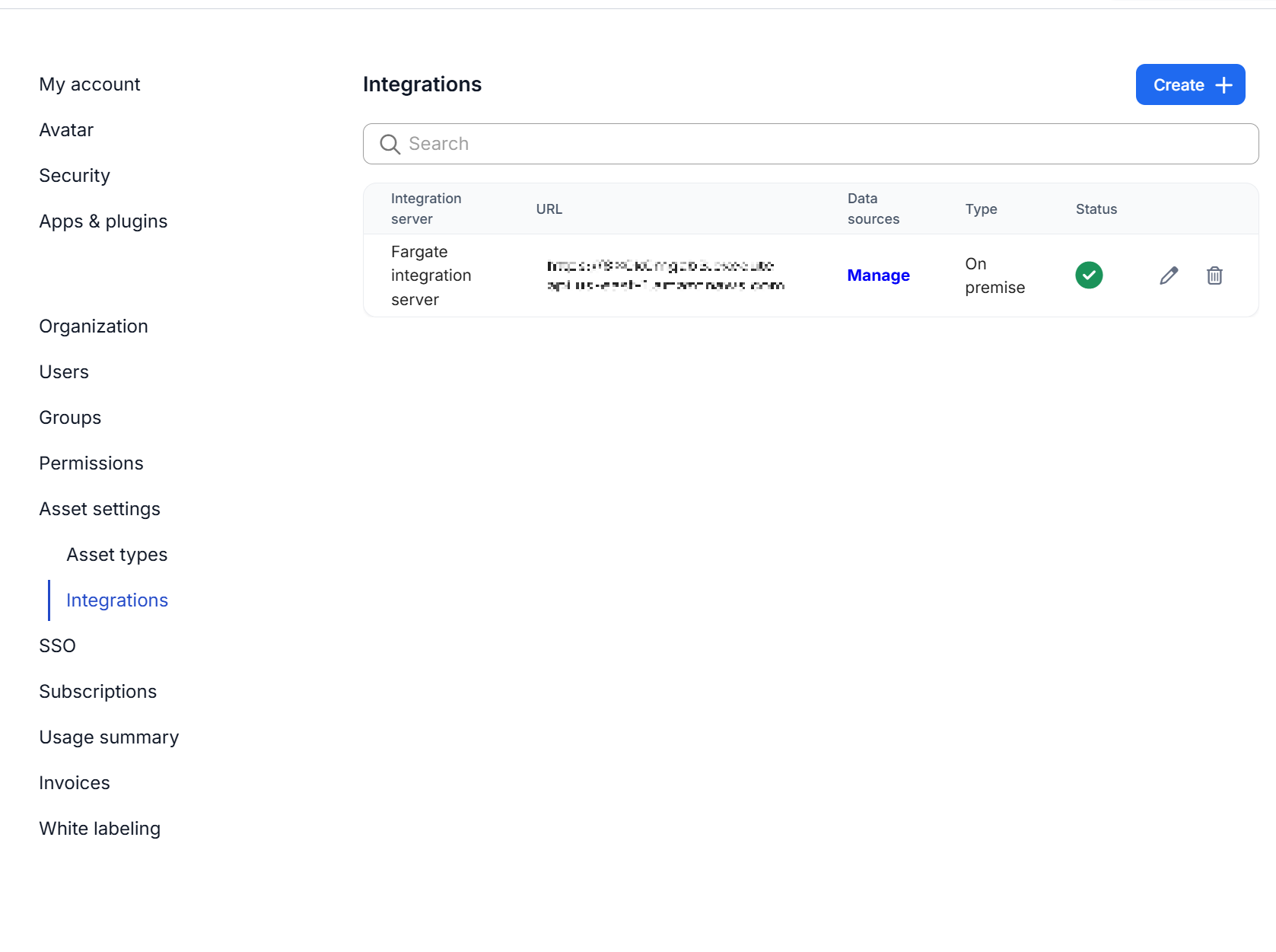
Task: Open the Groups page
Action: (x=70, y=418)
